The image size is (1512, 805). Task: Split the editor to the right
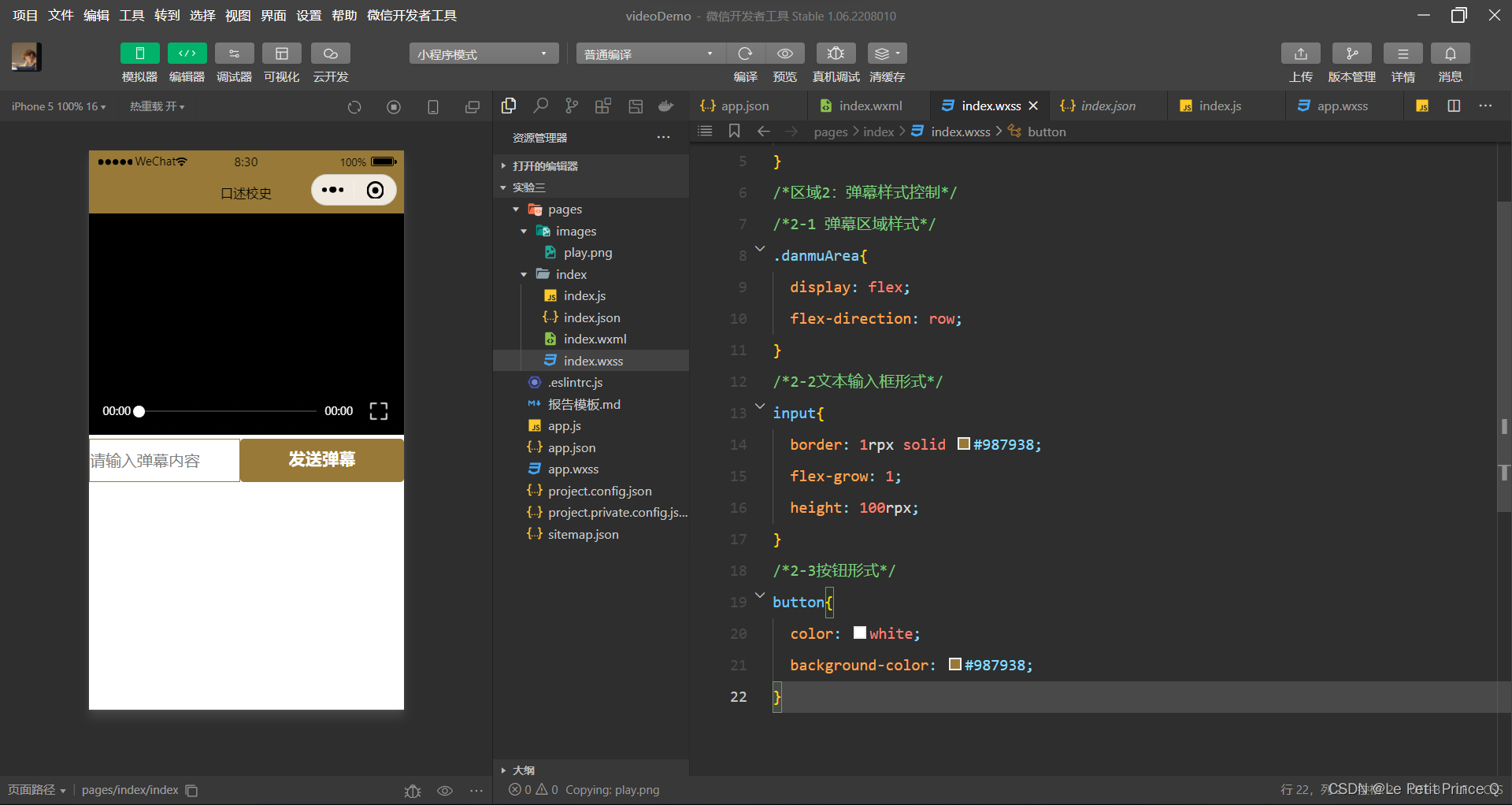pyautogui.click(x=1454, y=106)
